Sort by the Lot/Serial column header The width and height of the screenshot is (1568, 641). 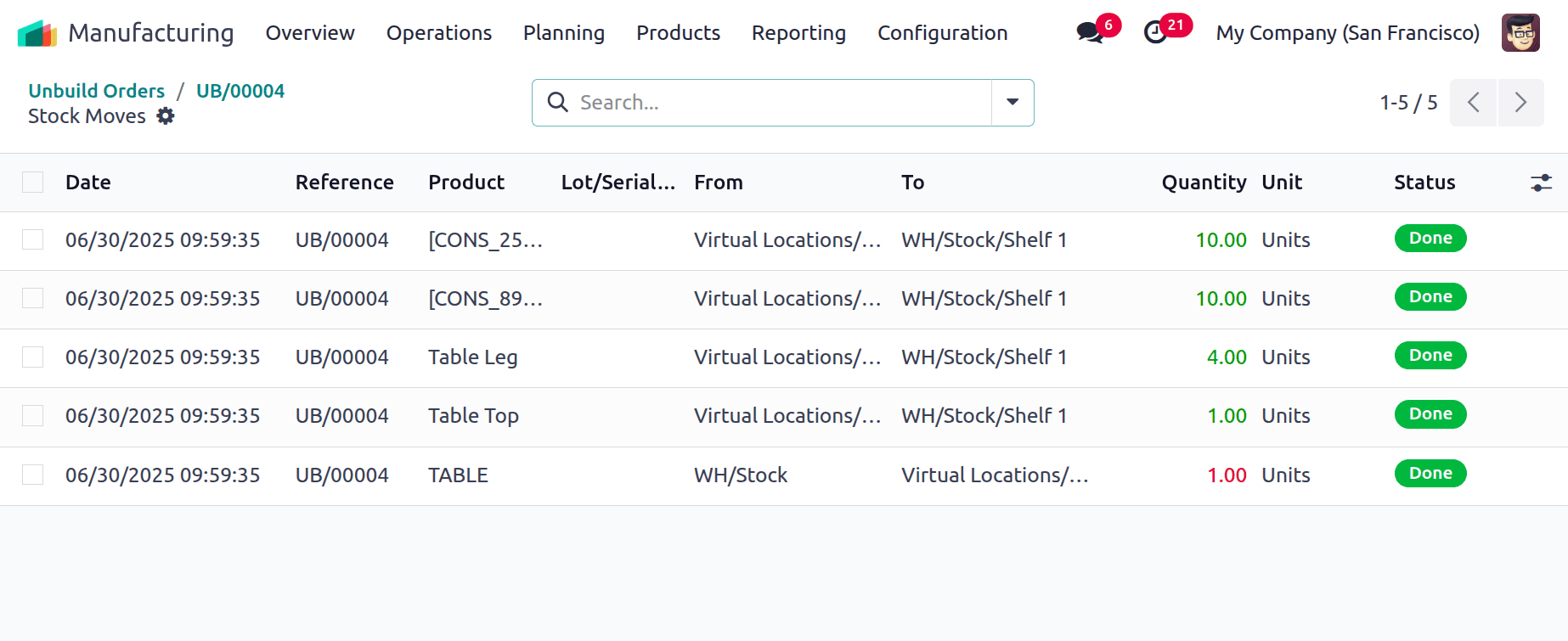pos(618,183)
